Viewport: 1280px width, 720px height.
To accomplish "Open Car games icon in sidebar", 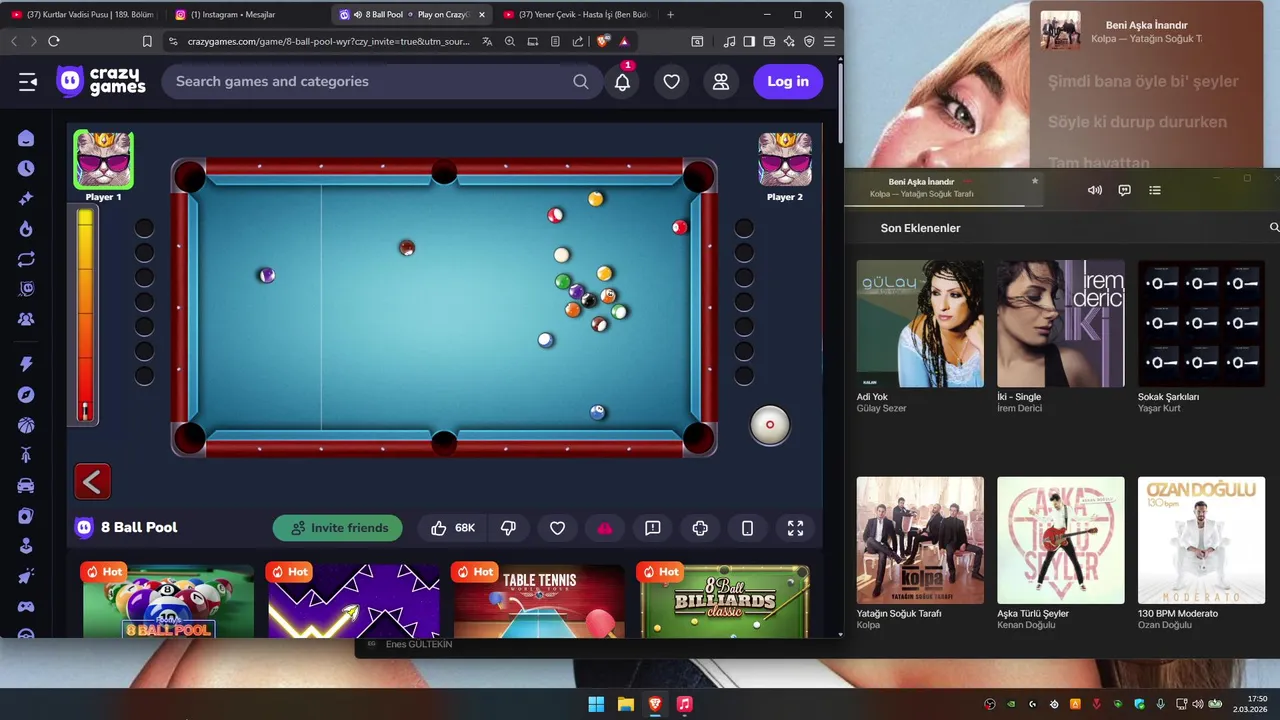I will tap(26, 486).
